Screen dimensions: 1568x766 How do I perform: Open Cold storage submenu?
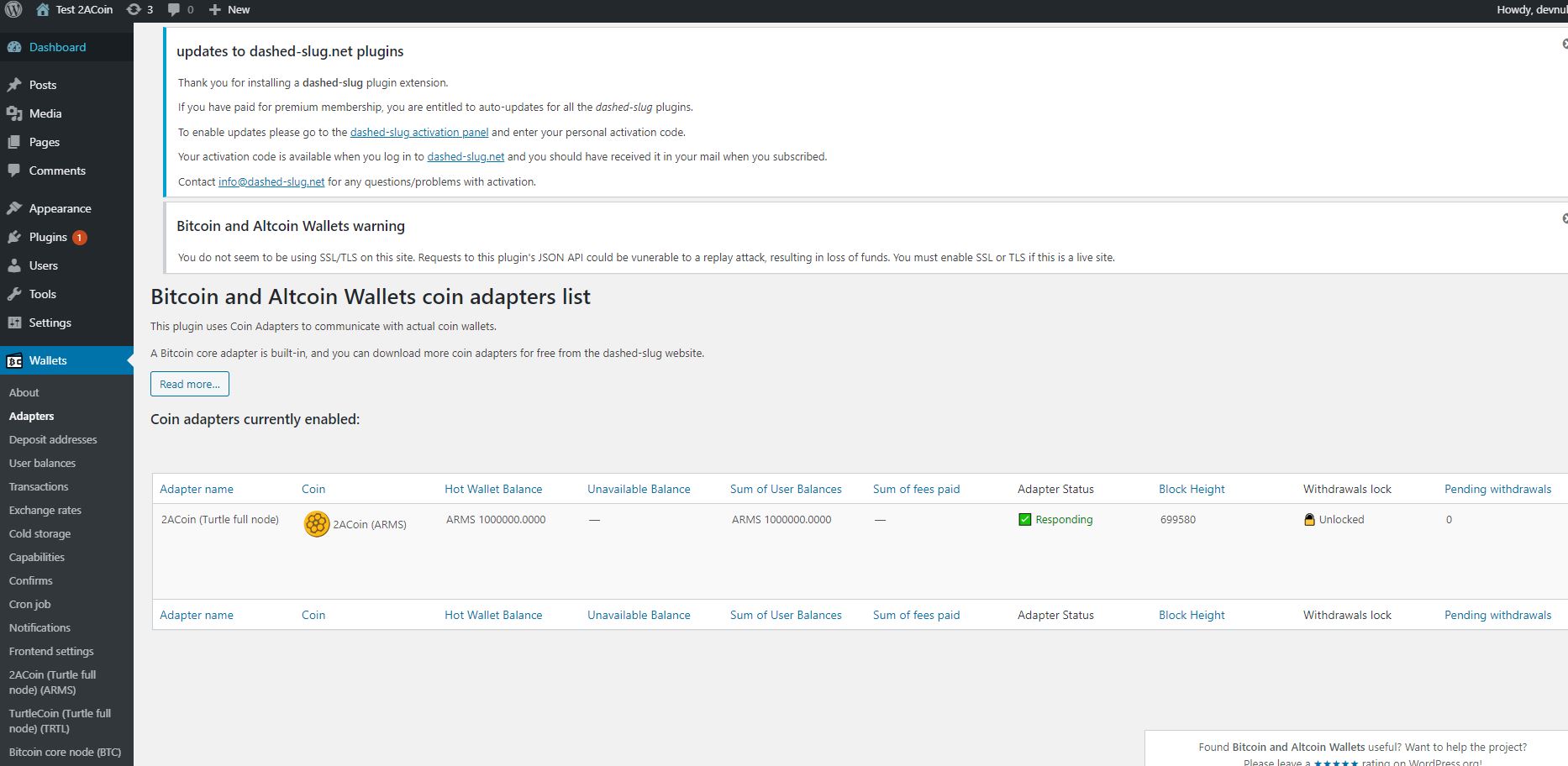tap(39, 533)
